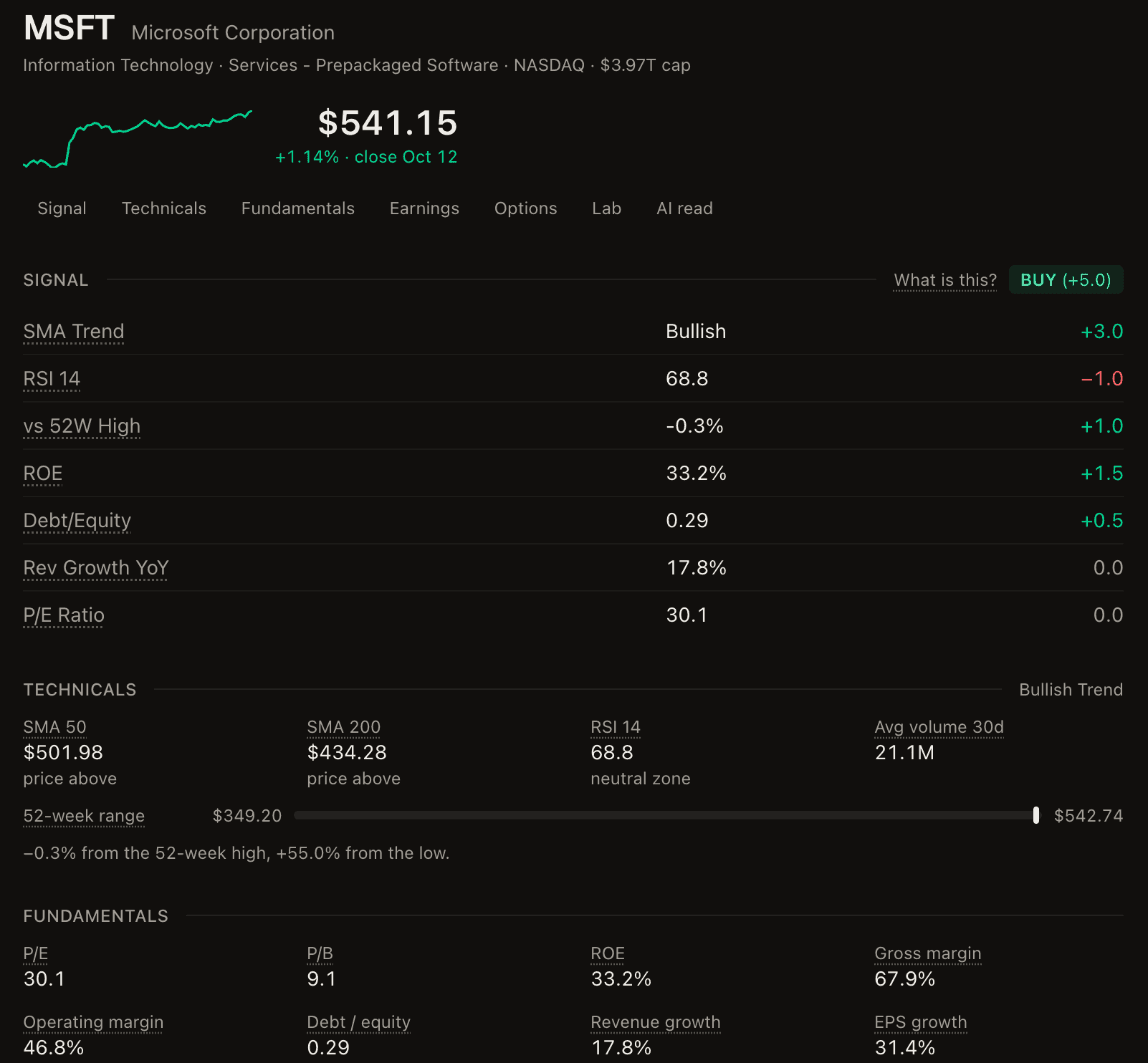Click the Rev Growth YoY label
This screenshot has height=1063, width=1148.
click(x=96, y=568)
